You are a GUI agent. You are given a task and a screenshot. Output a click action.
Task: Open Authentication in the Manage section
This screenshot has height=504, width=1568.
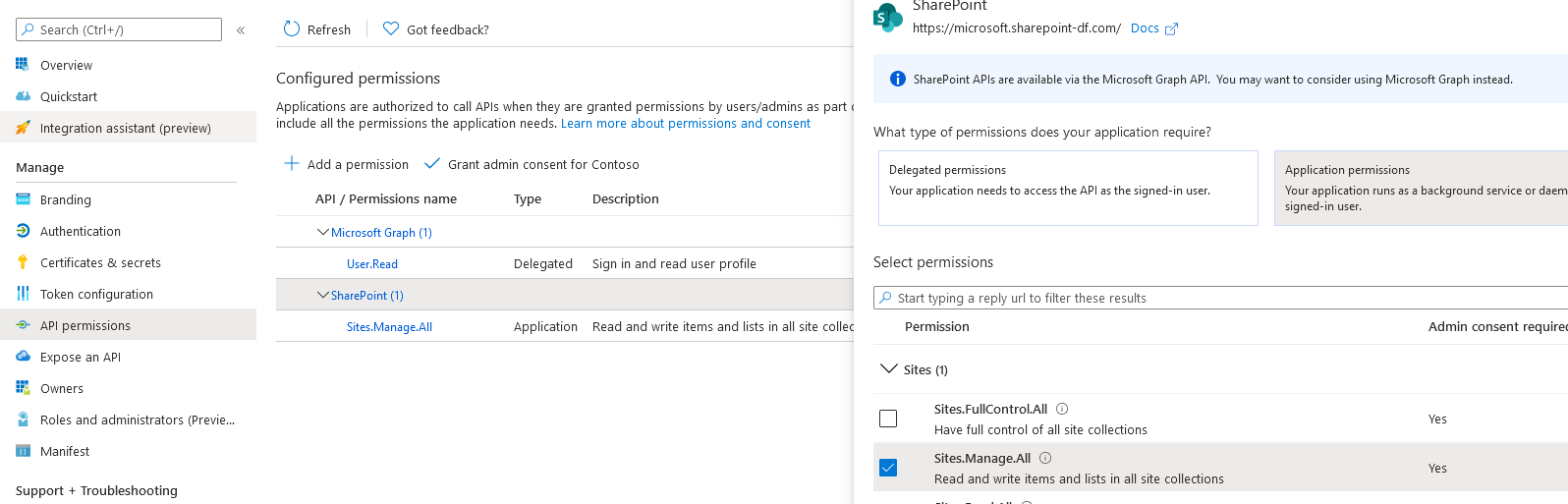click(x=81, y=231)
